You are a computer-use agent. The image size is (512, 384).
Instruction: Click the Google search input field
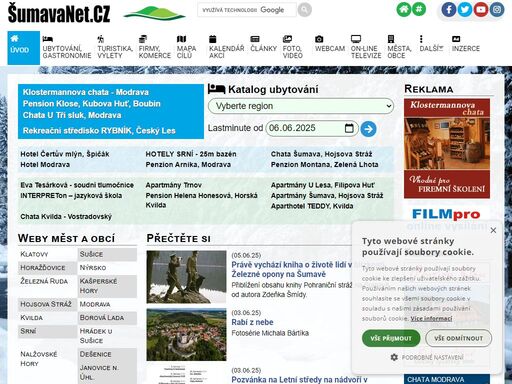(x=247, y=10)
